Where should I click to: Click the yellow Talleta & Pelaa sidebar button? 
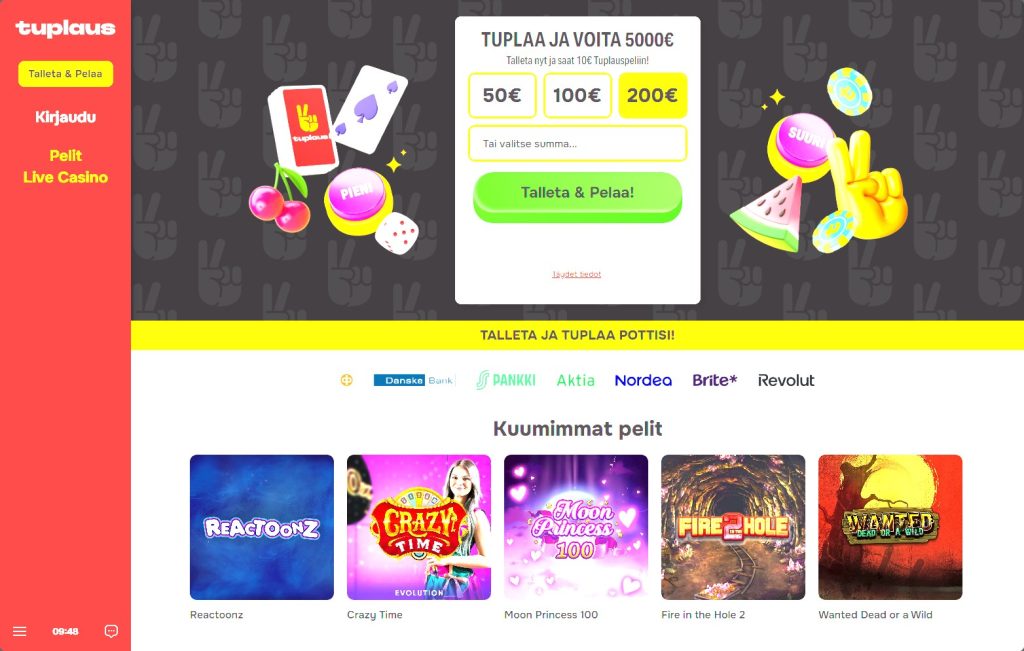click(x=65, y=74)
